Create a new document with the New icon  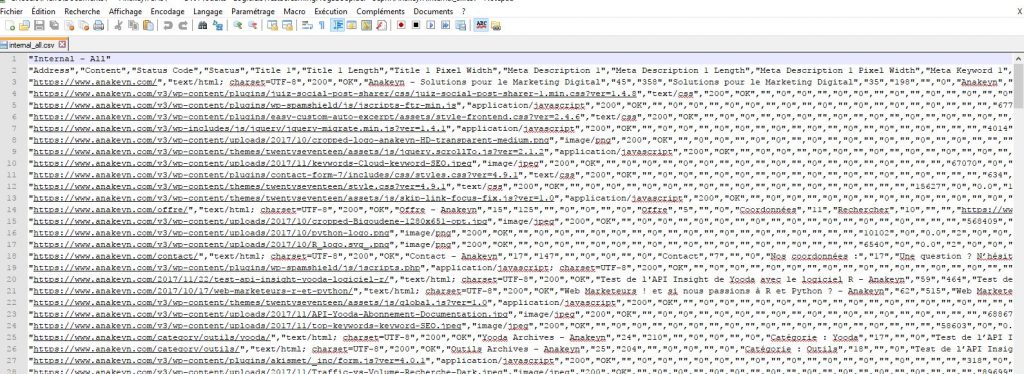10,25
